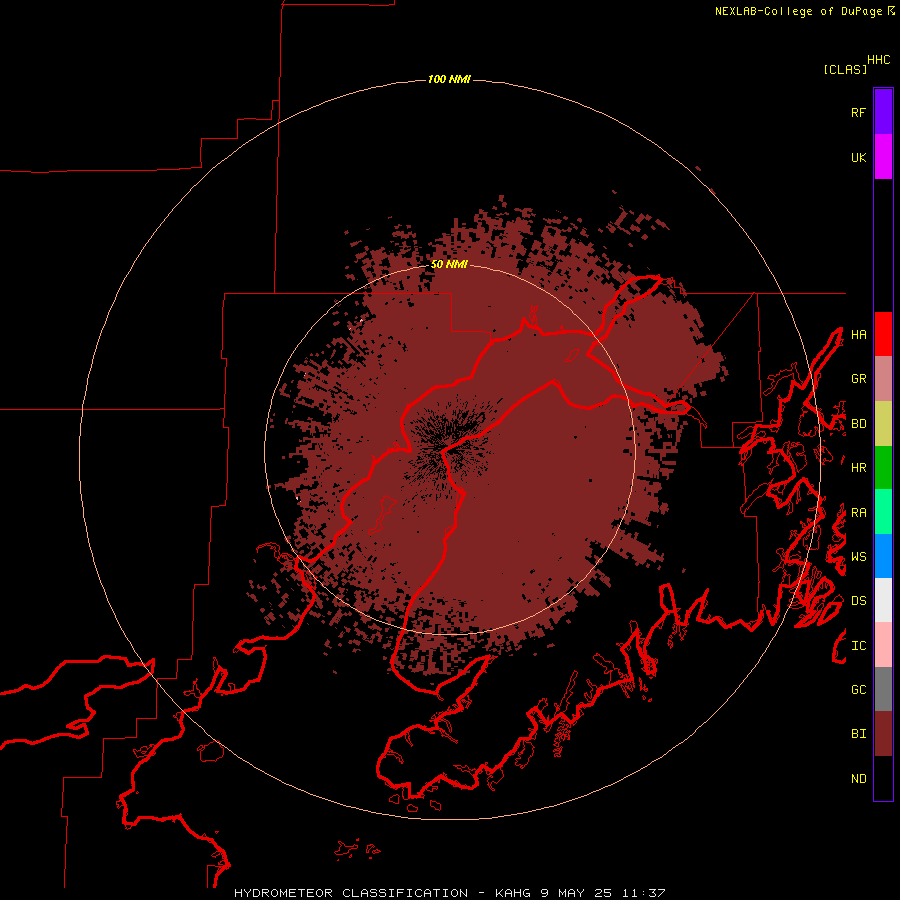Click the KAHG station identifier
This screenshot has width=900, height=900.
click(x=514, y=893)
